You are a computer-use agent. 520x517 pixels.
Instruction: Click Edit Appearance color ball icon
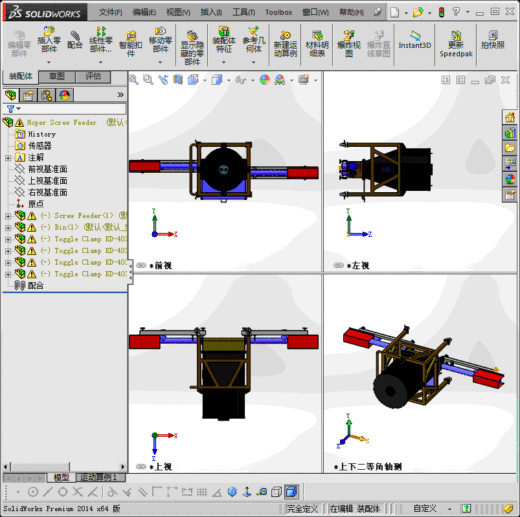tap(265, 80)
